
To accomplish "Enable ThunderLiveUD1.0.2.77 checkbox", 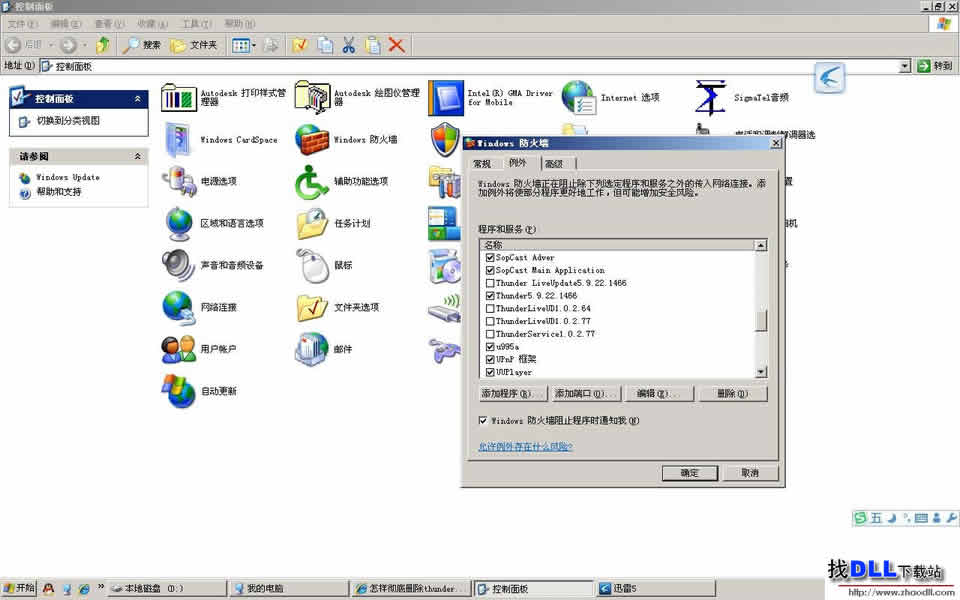I will (x=490, y=321).
